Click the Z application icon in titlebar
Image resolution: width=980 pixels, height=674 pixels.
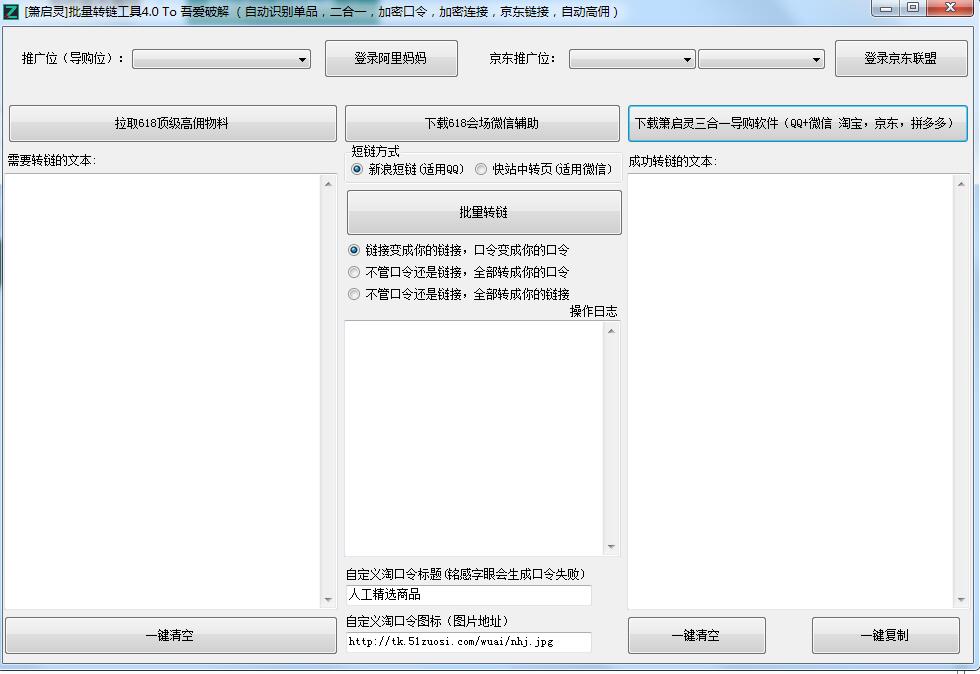click(x=12, y=11)
